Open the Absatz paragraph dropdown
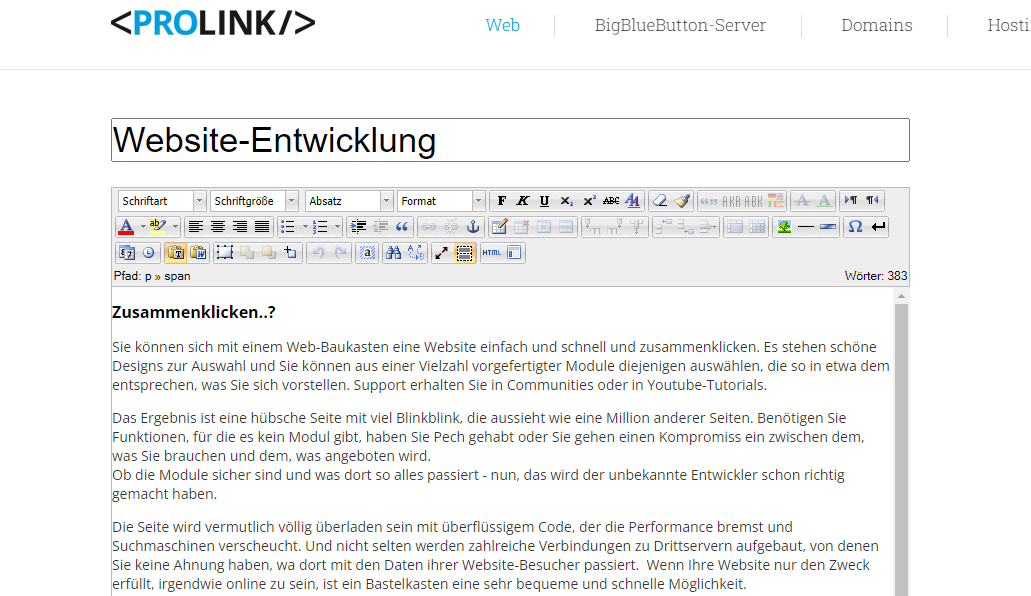Image resolution: width=1031 pixels, height=596 pixels. (x=348, y=201)
